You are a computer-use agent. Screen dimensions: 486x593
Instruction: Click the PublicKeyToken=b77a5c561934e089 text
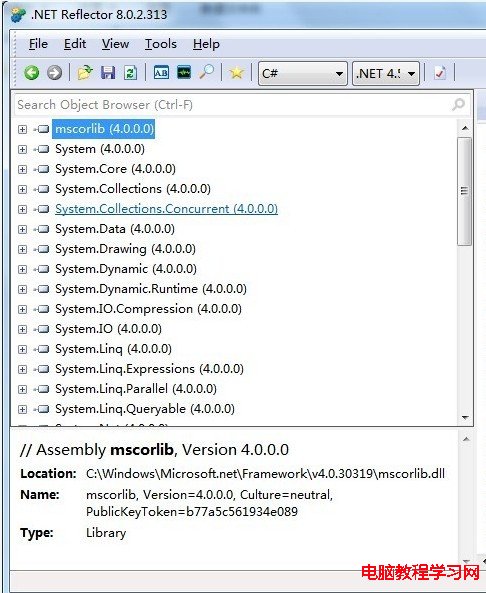click(192, 512)
